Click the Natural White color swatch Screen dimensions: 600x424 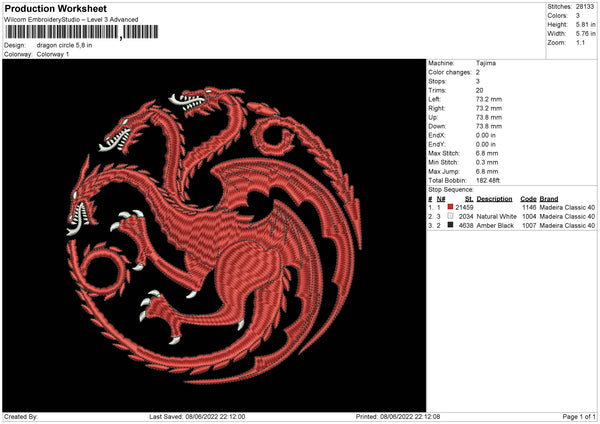tap(450, 216)
